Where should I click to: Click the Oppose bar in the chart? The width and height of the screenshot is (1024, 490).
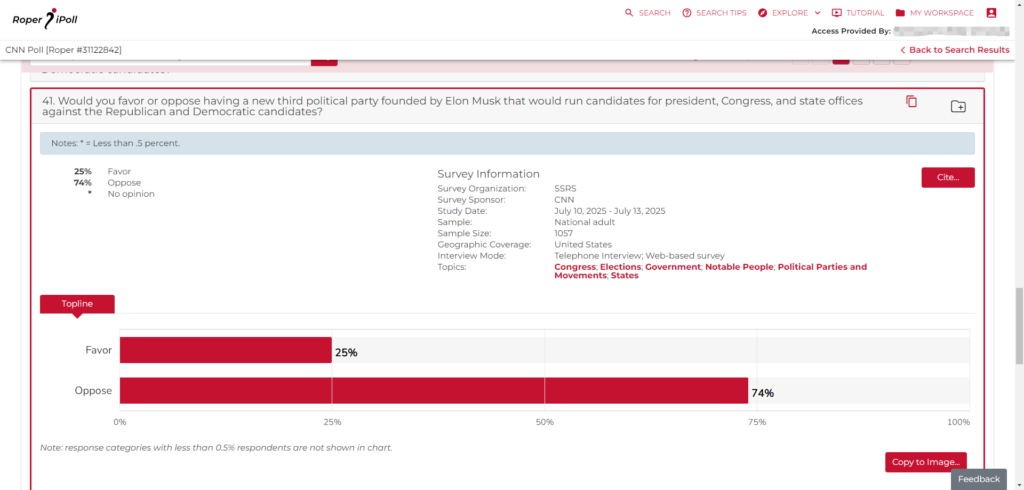click(x=433, y=391)
